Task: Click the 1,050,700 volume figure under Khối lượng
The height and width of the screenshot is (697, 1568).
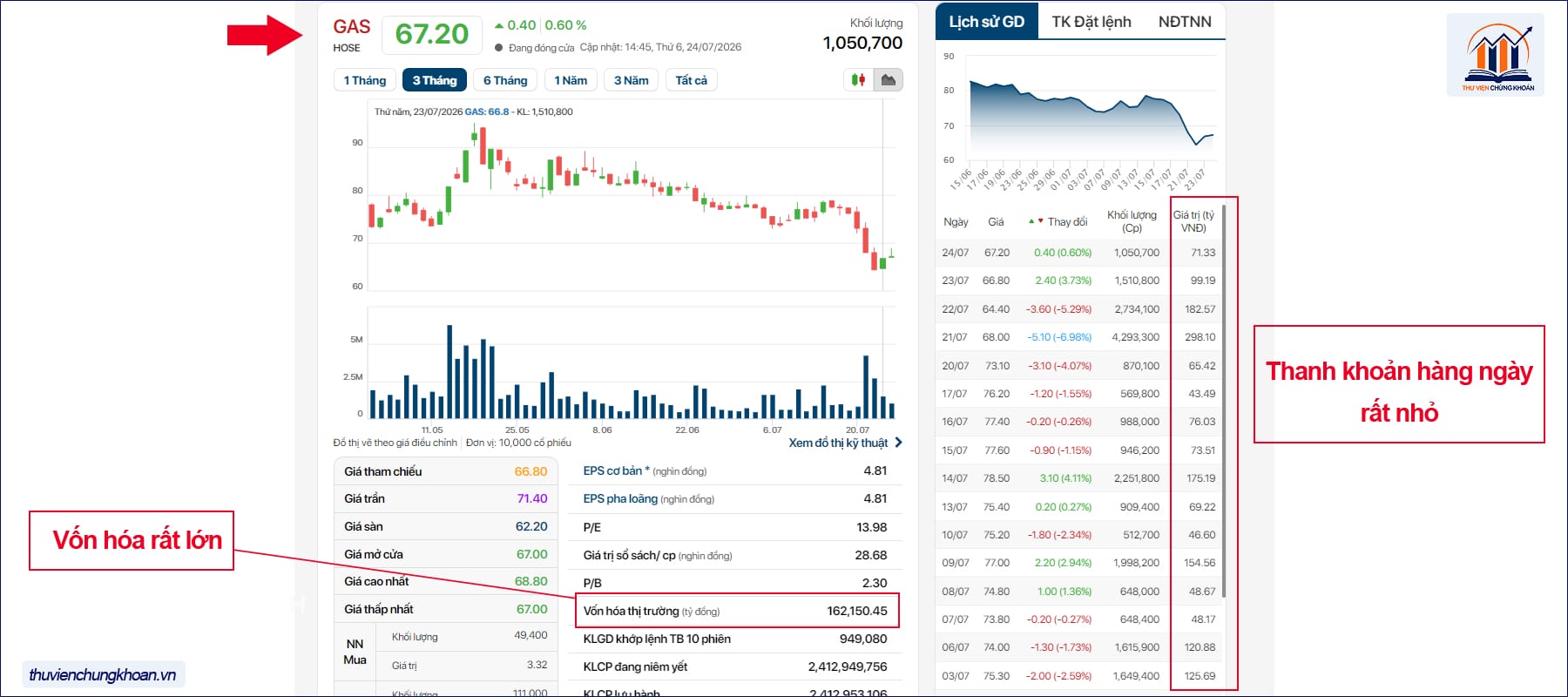Action: pos(862,43)
